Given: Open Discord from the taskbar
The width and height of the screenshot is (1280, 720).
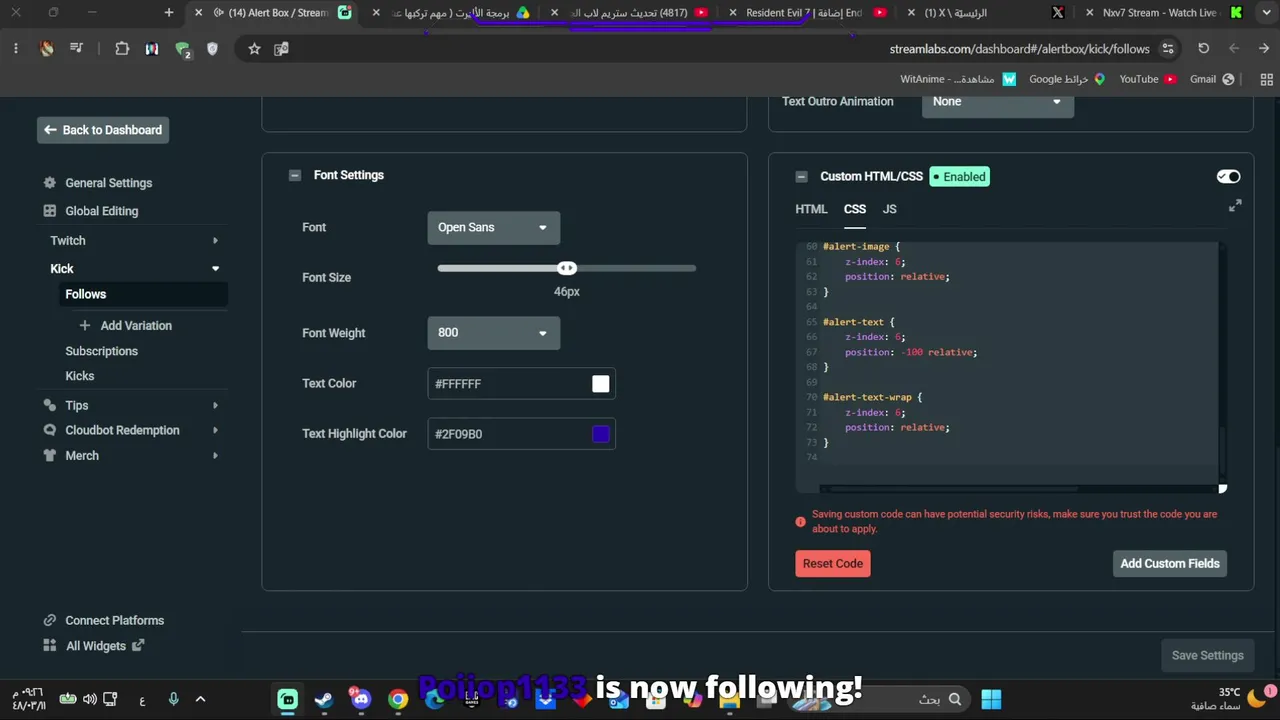Looking at the screenshot, I should 361,699.
